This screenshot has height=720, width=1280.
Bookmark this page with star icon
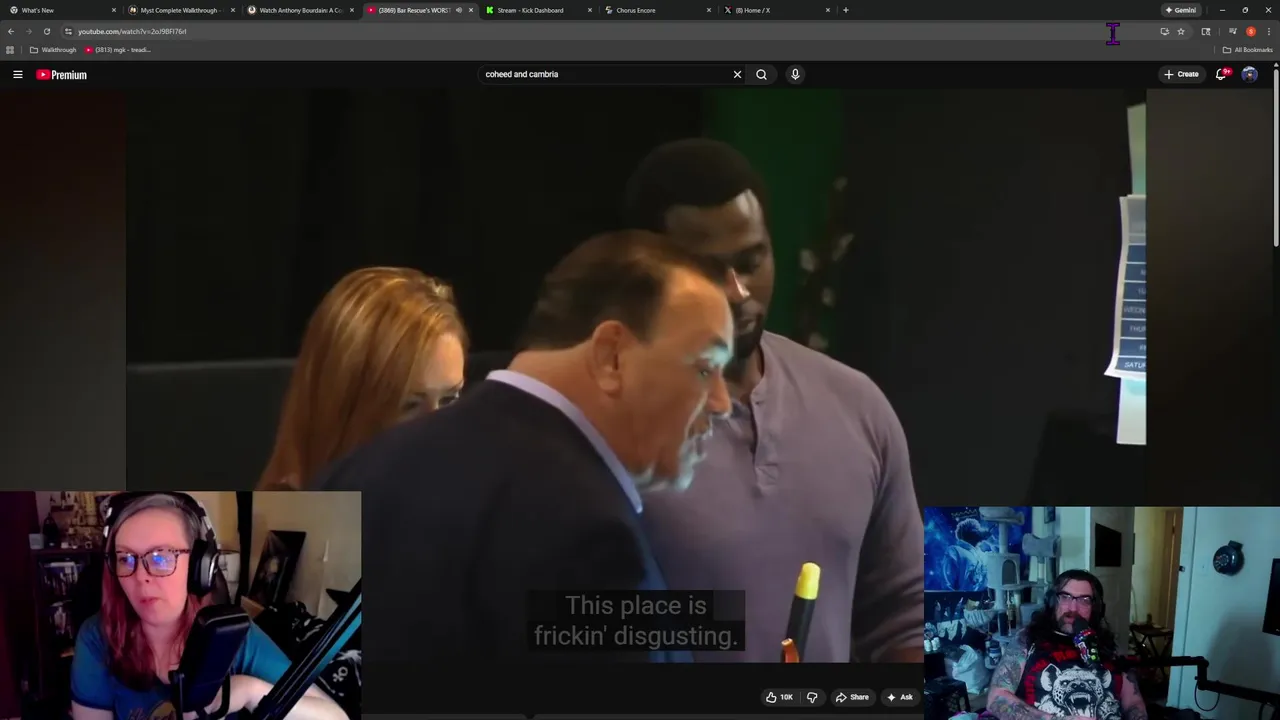(1180, 31)
